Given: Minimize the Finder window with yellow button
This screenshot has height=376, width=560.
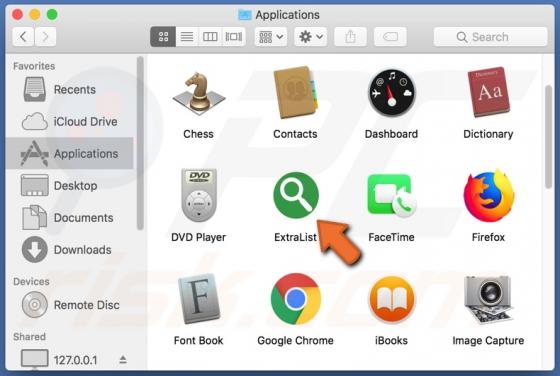Looking at the screenshot, I should pyautogui.click(x=35, y=14).
